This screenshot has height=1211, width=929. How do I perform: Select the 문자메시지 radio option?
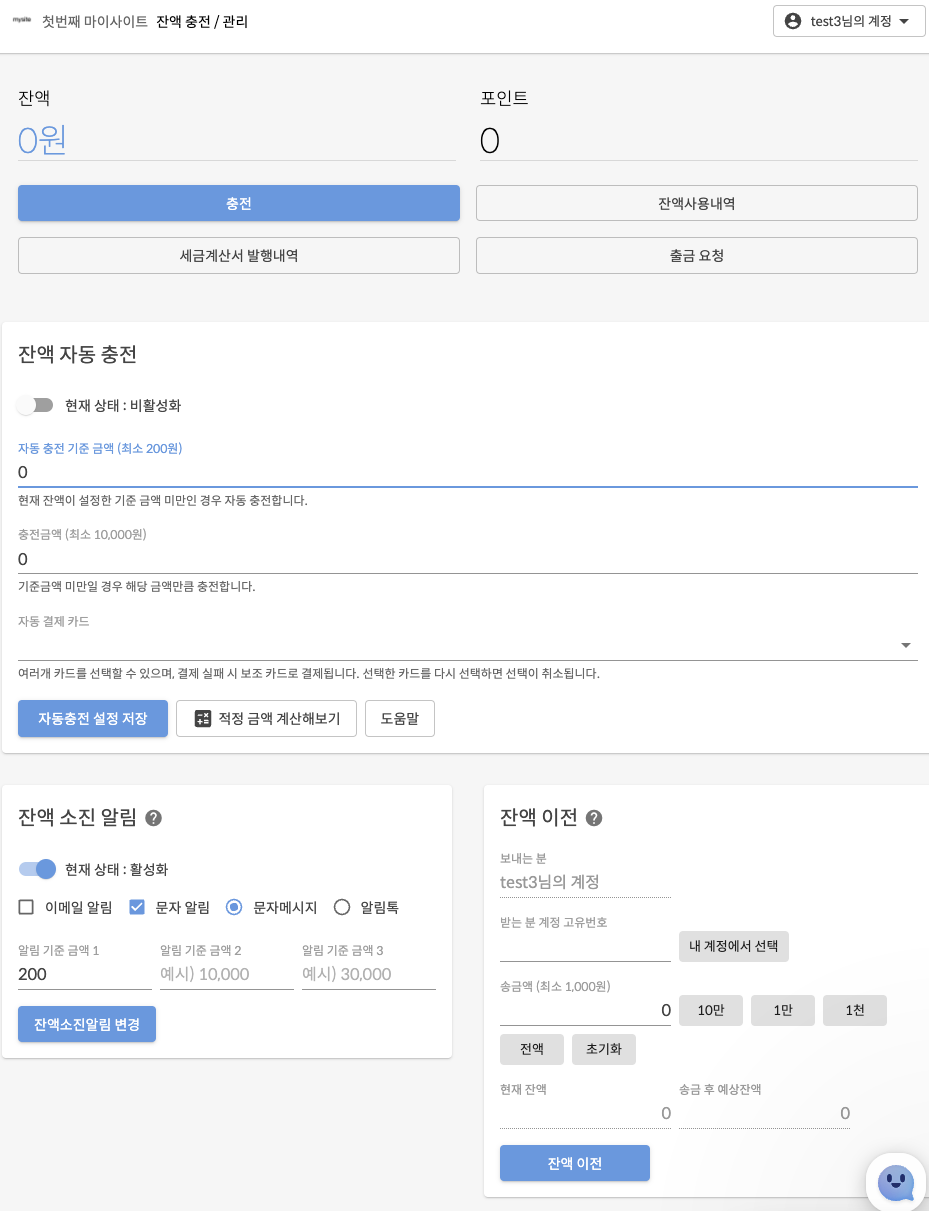click(234, 907)
